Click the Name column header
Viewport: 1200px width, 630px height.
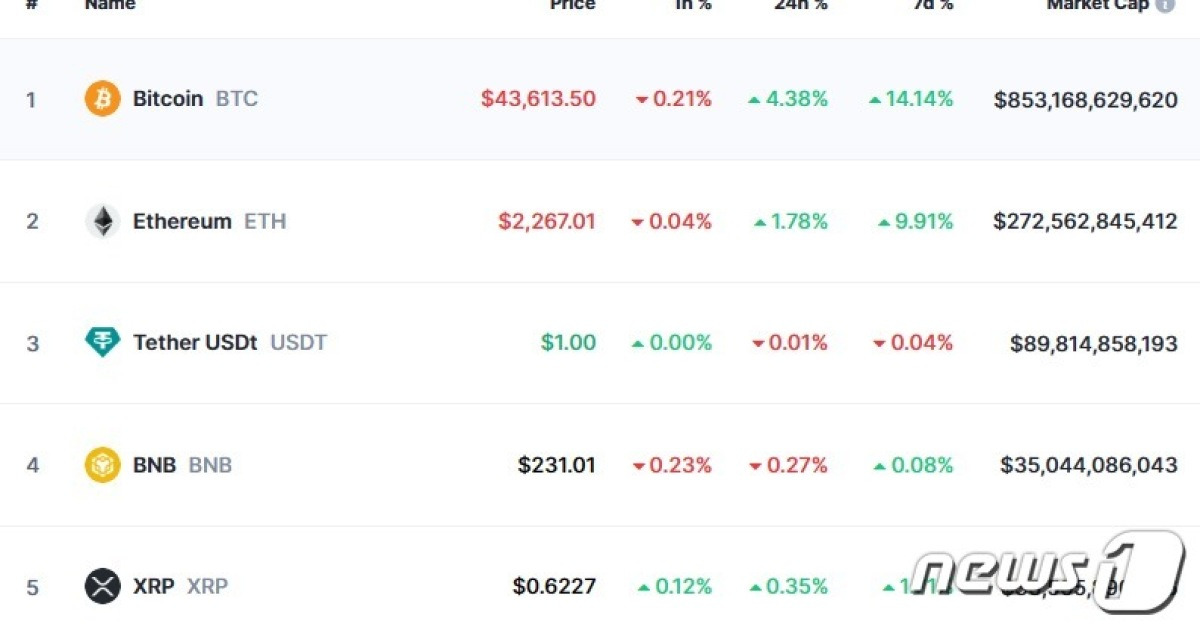coord(109,4)
